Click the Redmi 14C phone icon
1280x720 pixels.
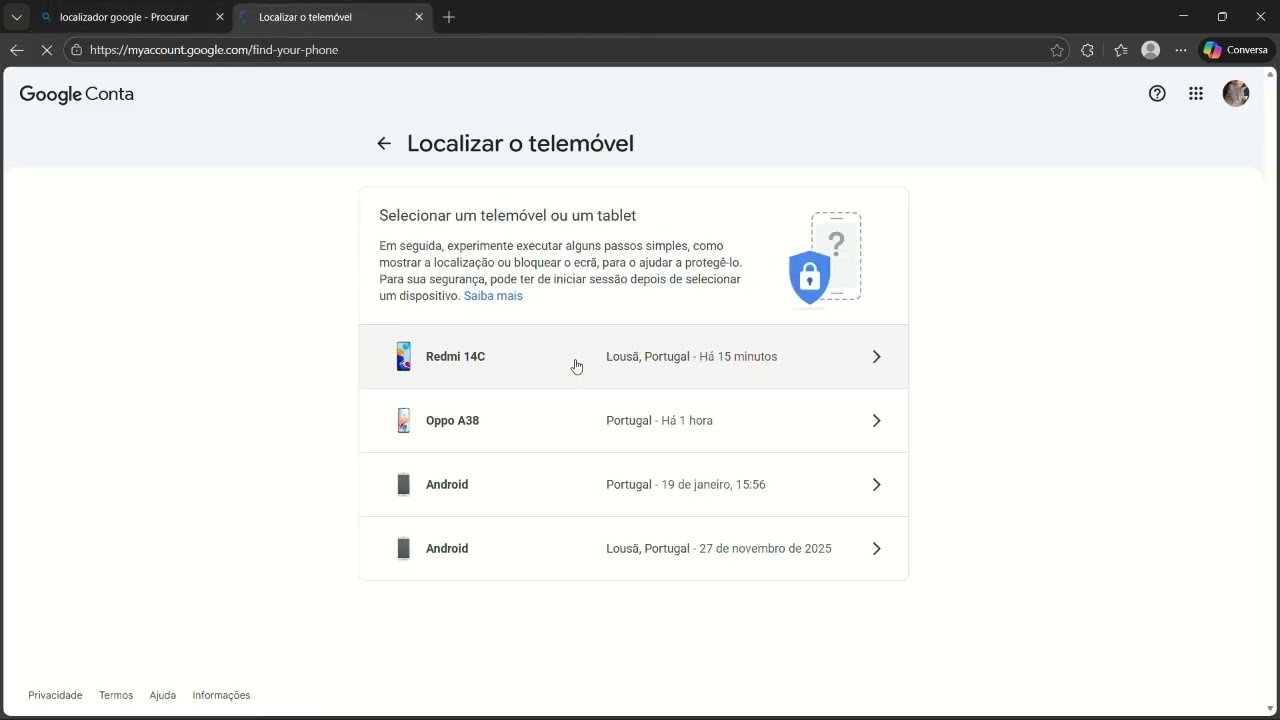(403, 357)
